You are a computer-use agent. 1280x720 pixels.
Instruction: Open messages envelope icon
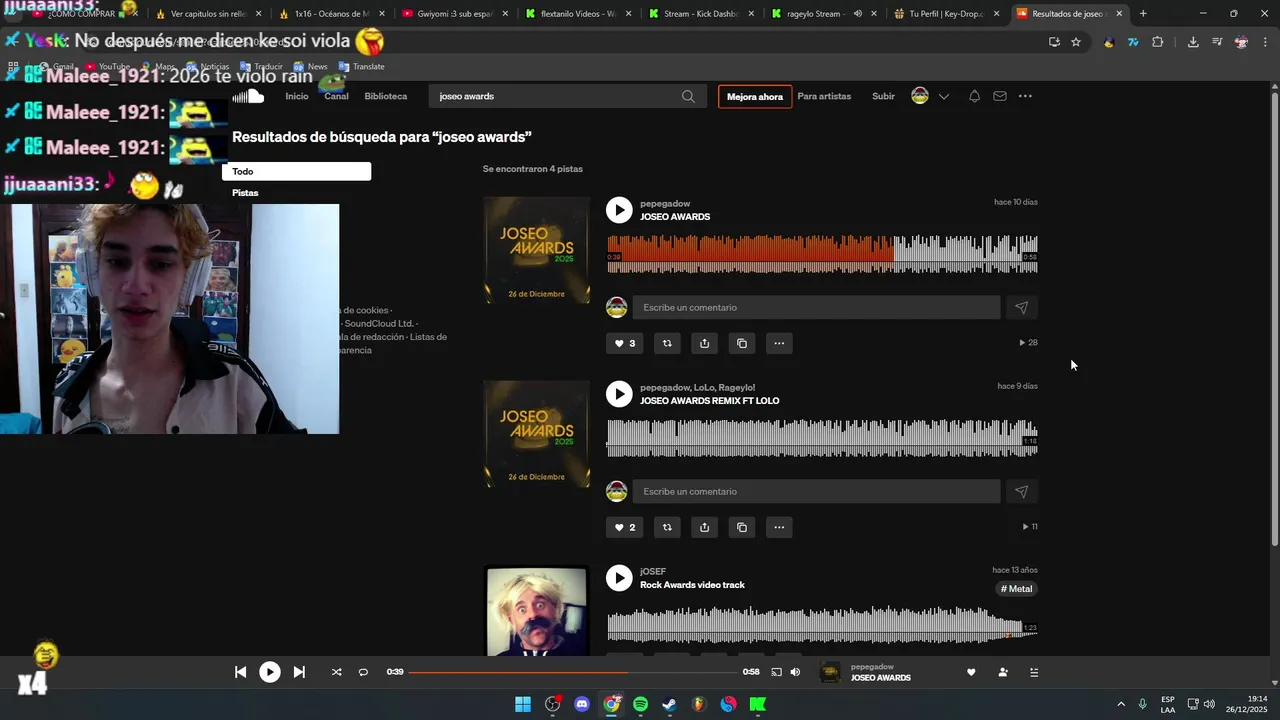pyautogui.click(x=1000, y=96)
